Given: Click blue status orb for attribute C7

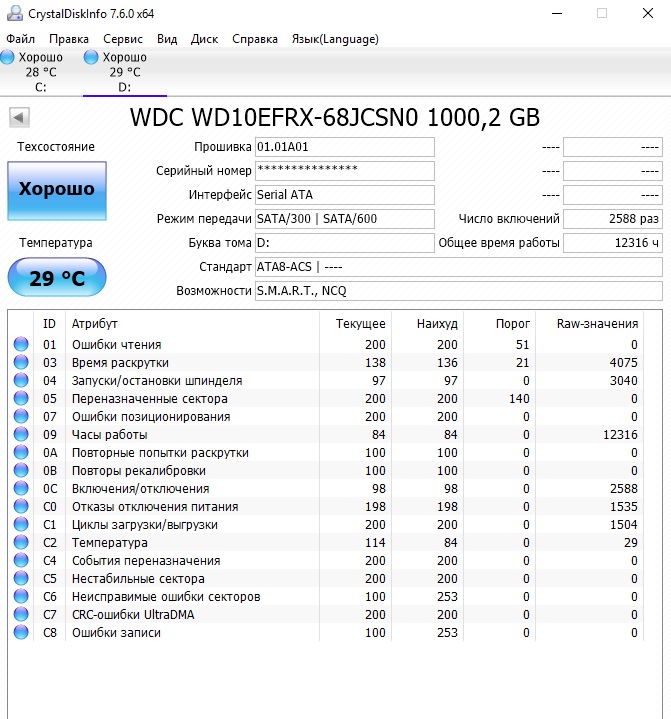Looking at the screenshot, I should 21,614.
